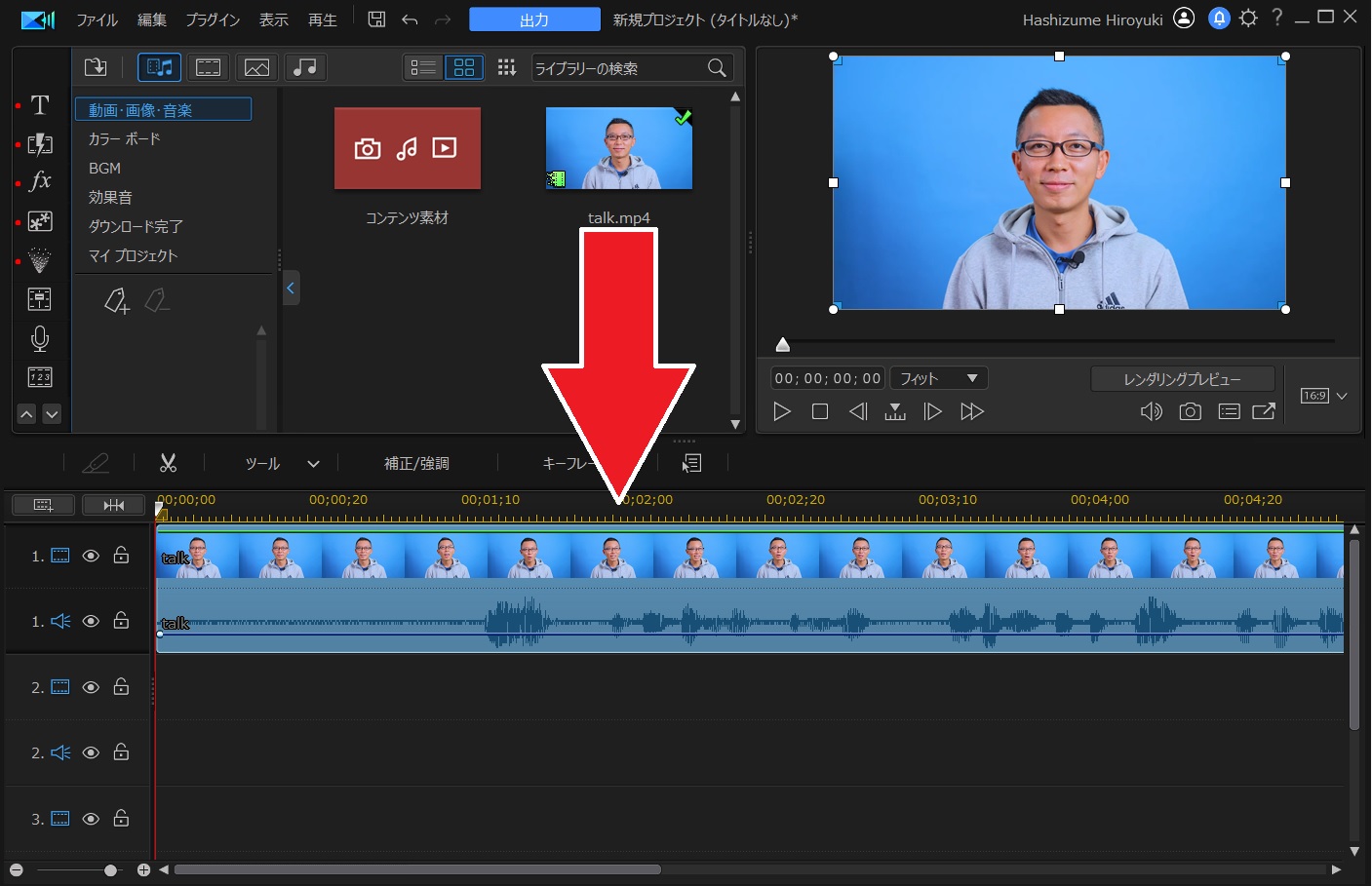Click the rooms sidebar up arrow
Image resolution: width=1372 pixels, height=886 pixels.
point(27,414)
